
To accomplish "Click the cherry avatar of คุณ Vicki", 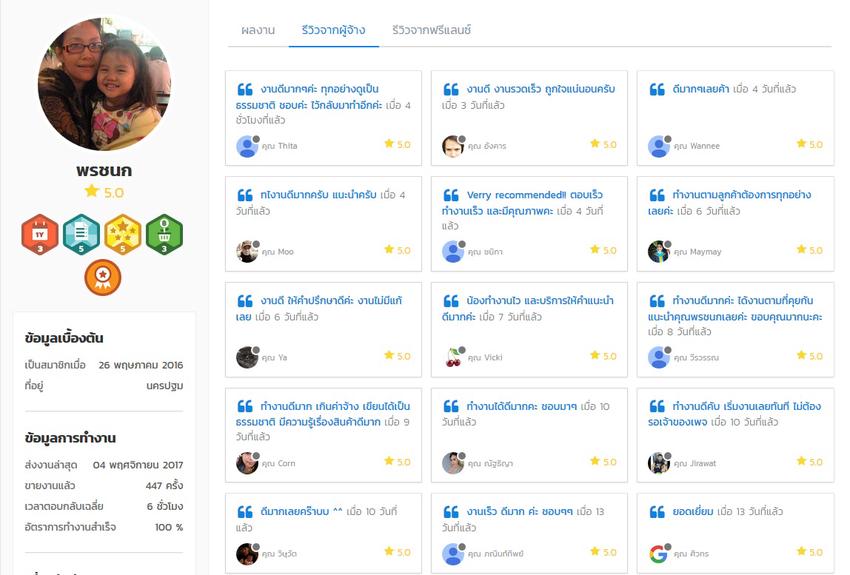I will tap(453, 358).
